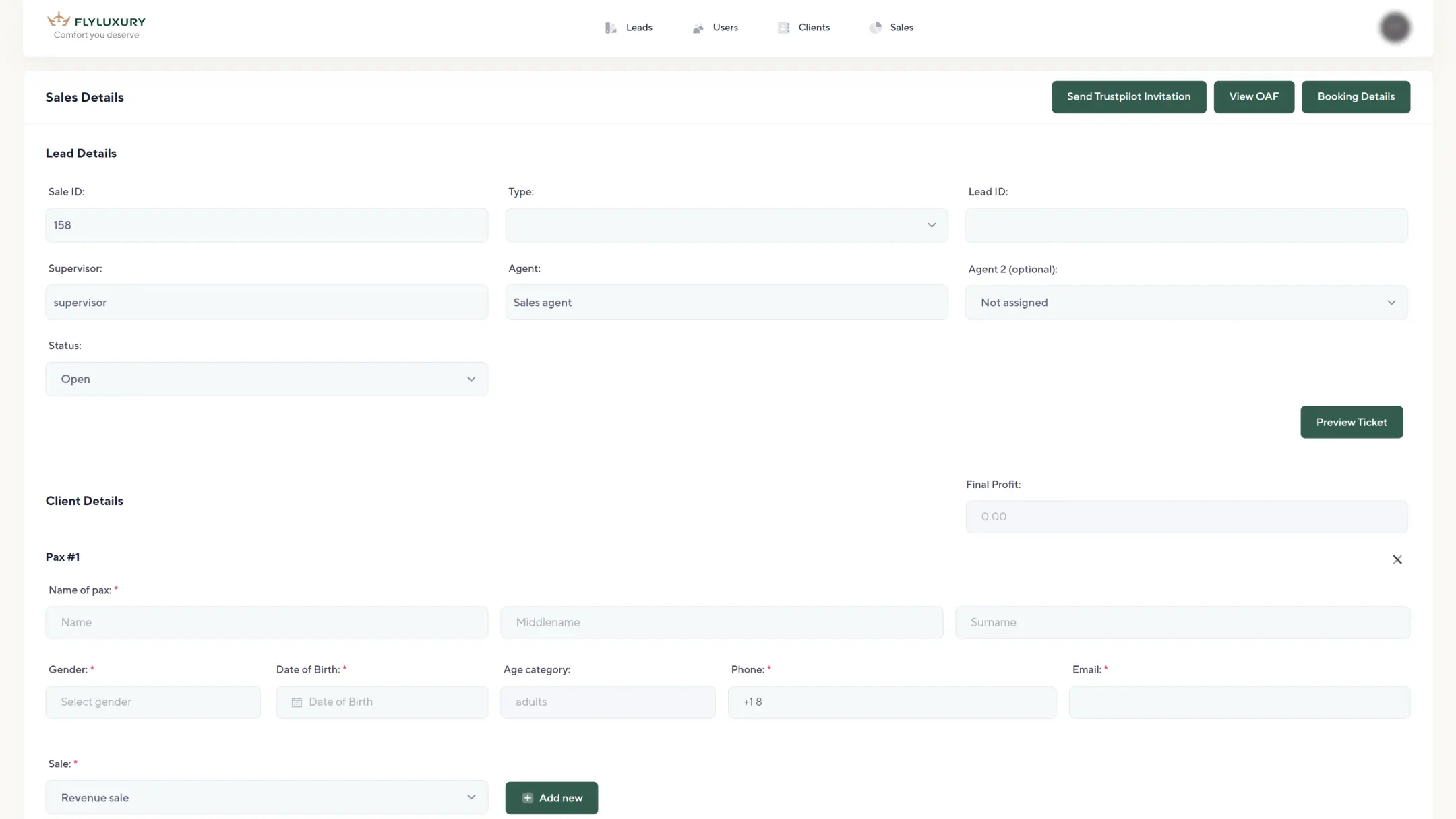Click the Sales pie chart icon
This screenshot has width=1456, height=819.
pyautogui.click(x=875, y=28)
